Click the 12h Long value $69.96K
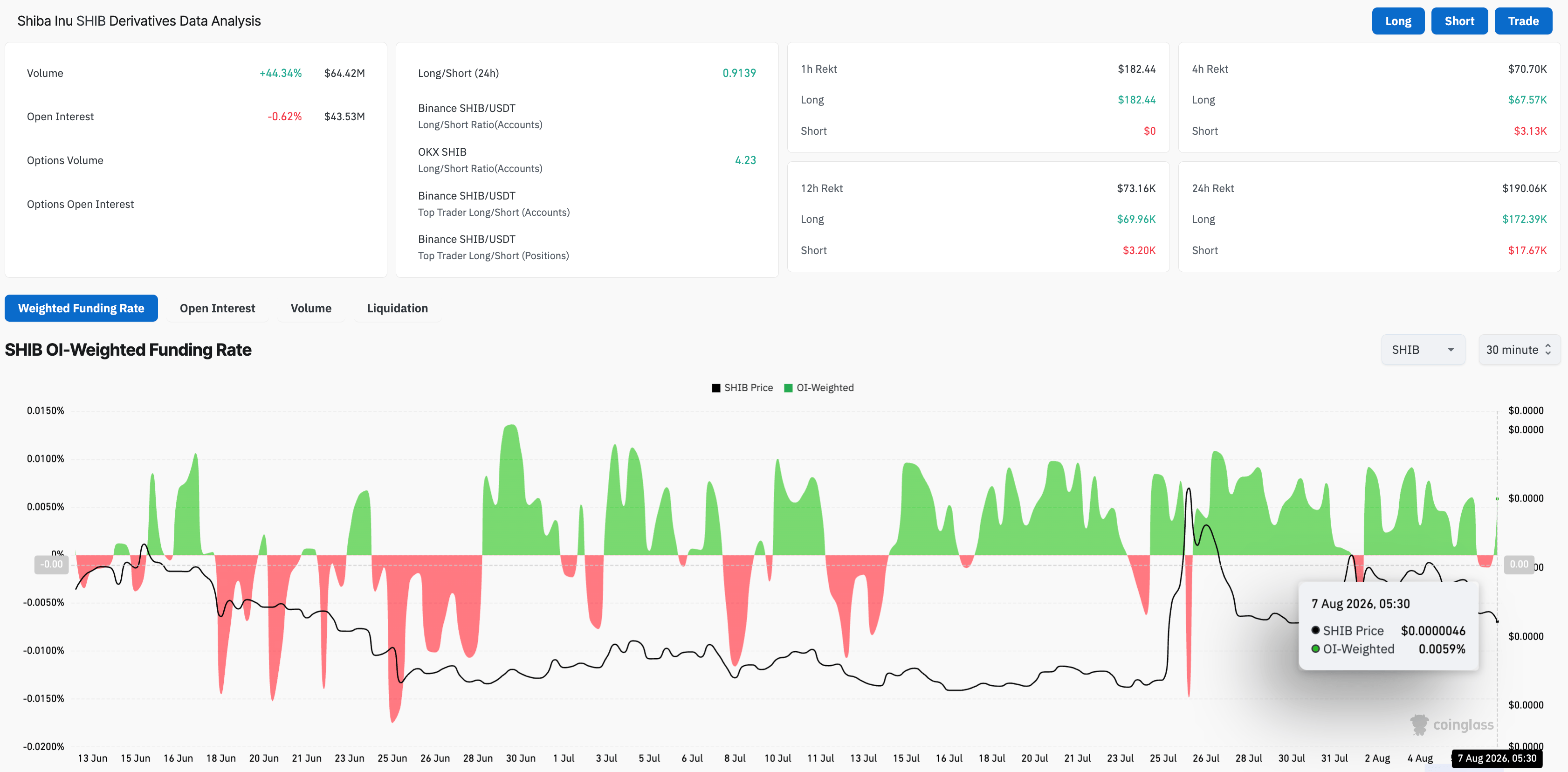The image size is (1568, 772). coord(1136,219)
